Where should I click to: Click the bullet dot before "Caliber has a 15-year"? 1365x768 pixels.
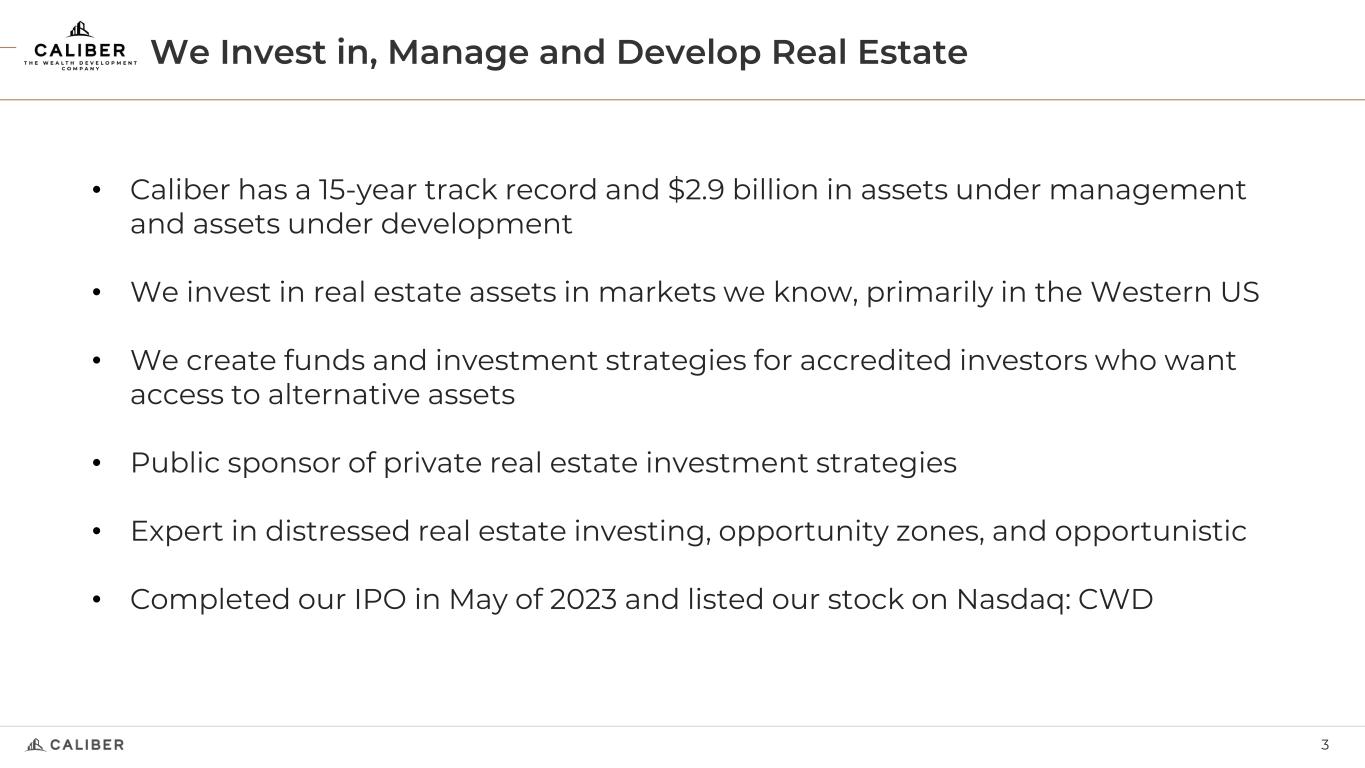pos(97,190)
